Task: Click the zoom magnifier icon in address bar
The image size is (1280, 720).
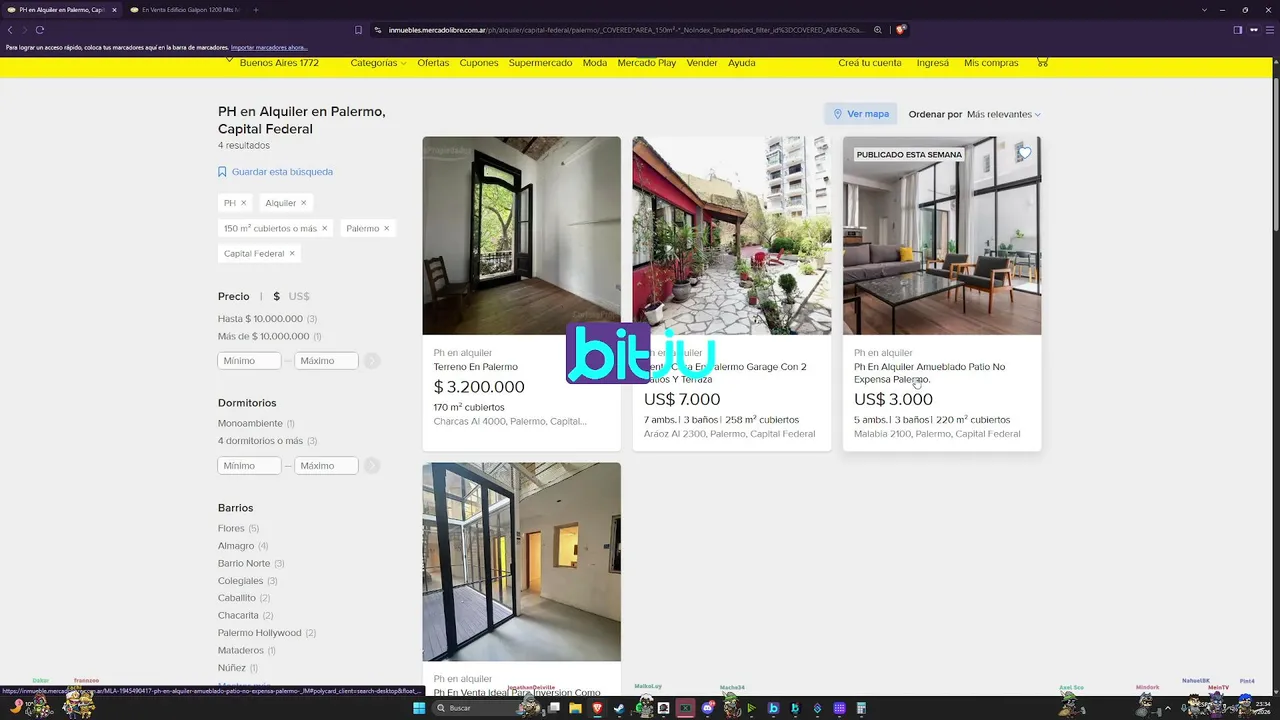Action: point(878,30)
